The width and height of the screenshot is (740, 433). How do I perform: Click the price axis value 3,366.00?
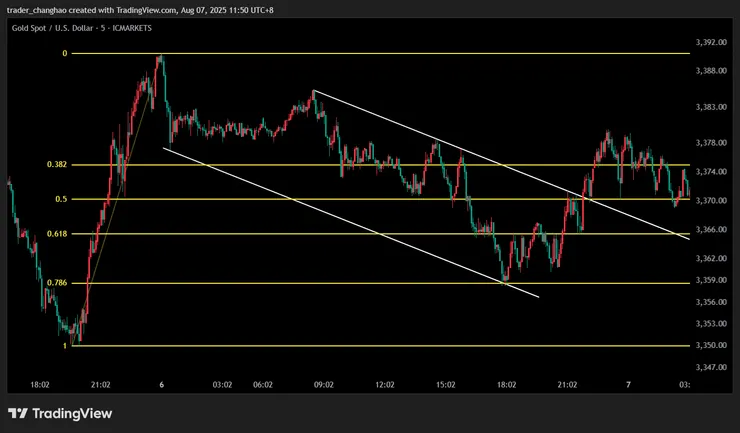tap(711, 229)
